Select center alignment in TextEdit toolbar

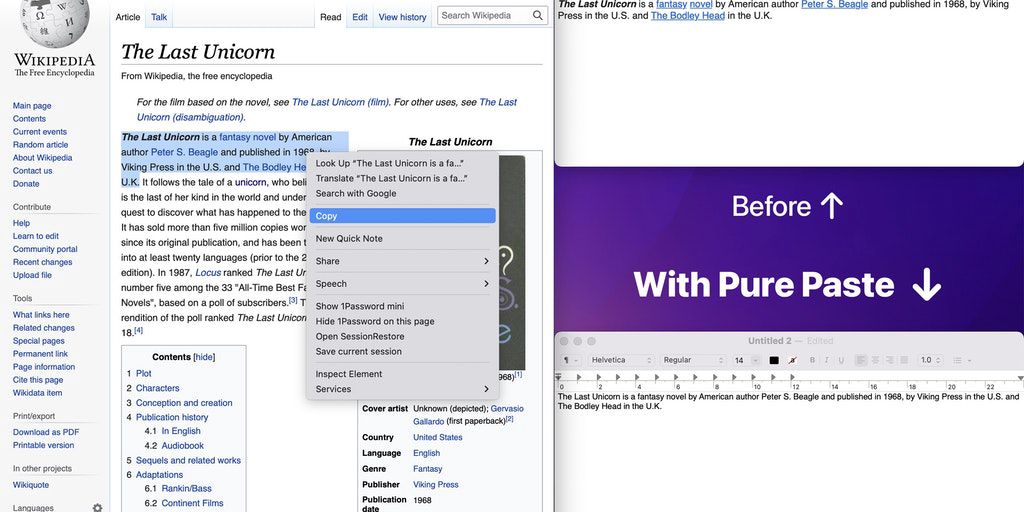click(x=875, y=360)
